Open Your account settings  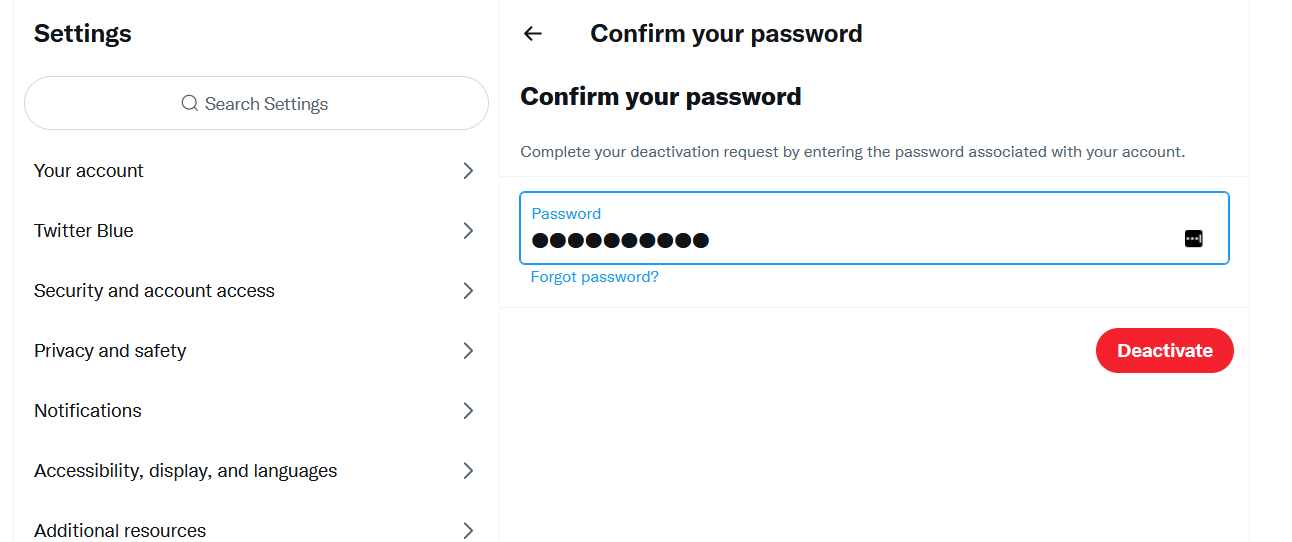point(89,171)
